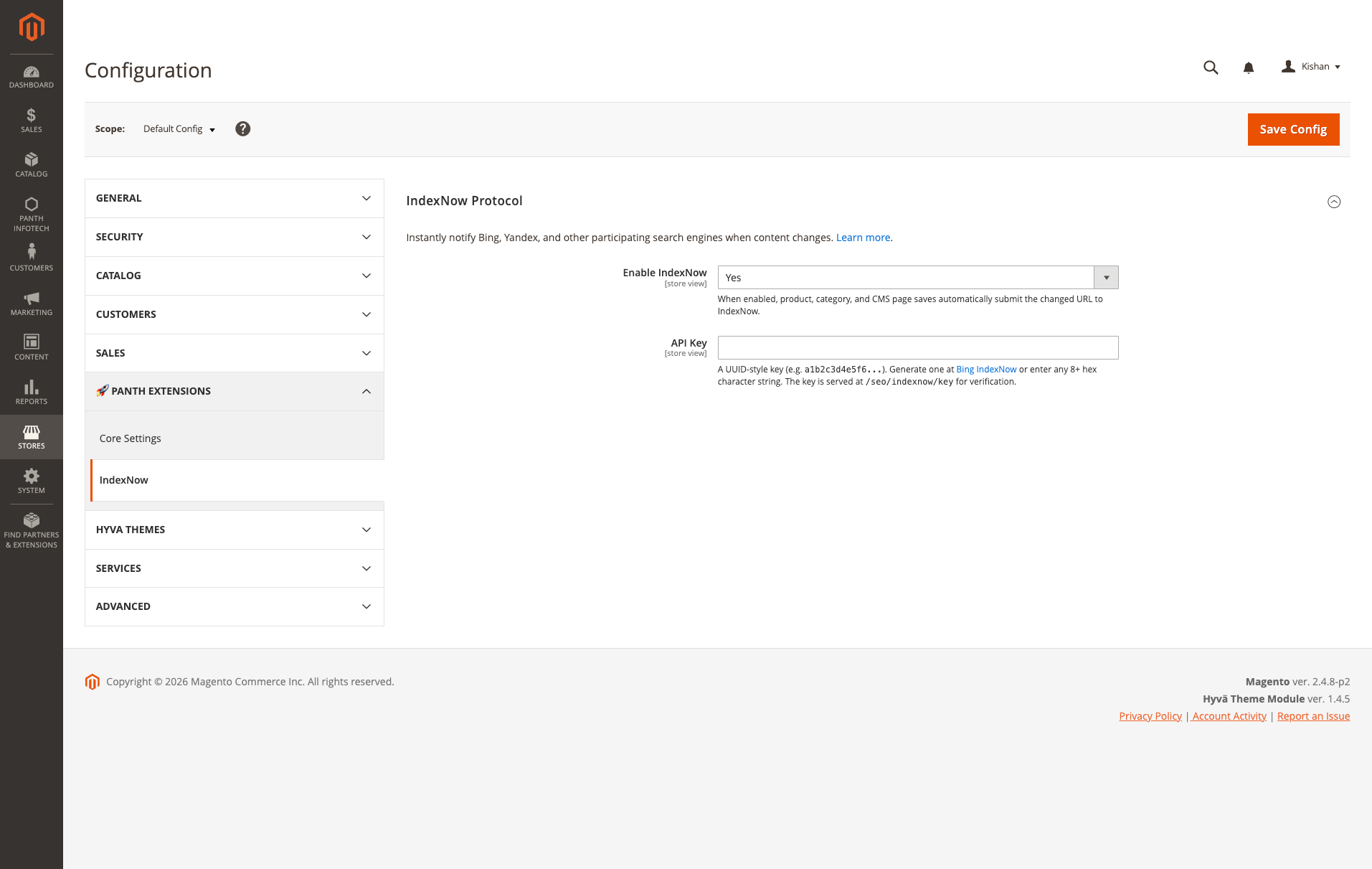This screenshot has height=869, width=1372.
Task: Open the Catalog sidebar section
Action: [x=31, y=164]
